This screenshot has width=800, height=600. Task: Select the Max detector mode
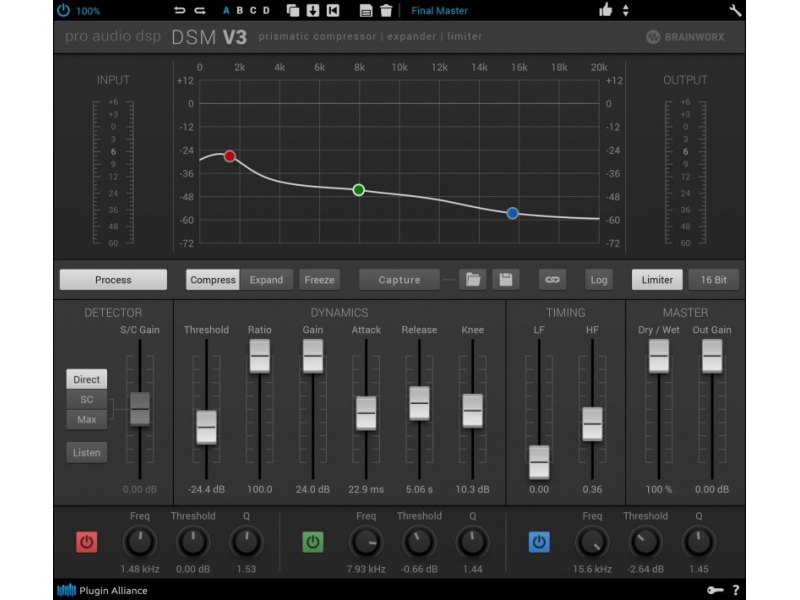pos(87,419)
